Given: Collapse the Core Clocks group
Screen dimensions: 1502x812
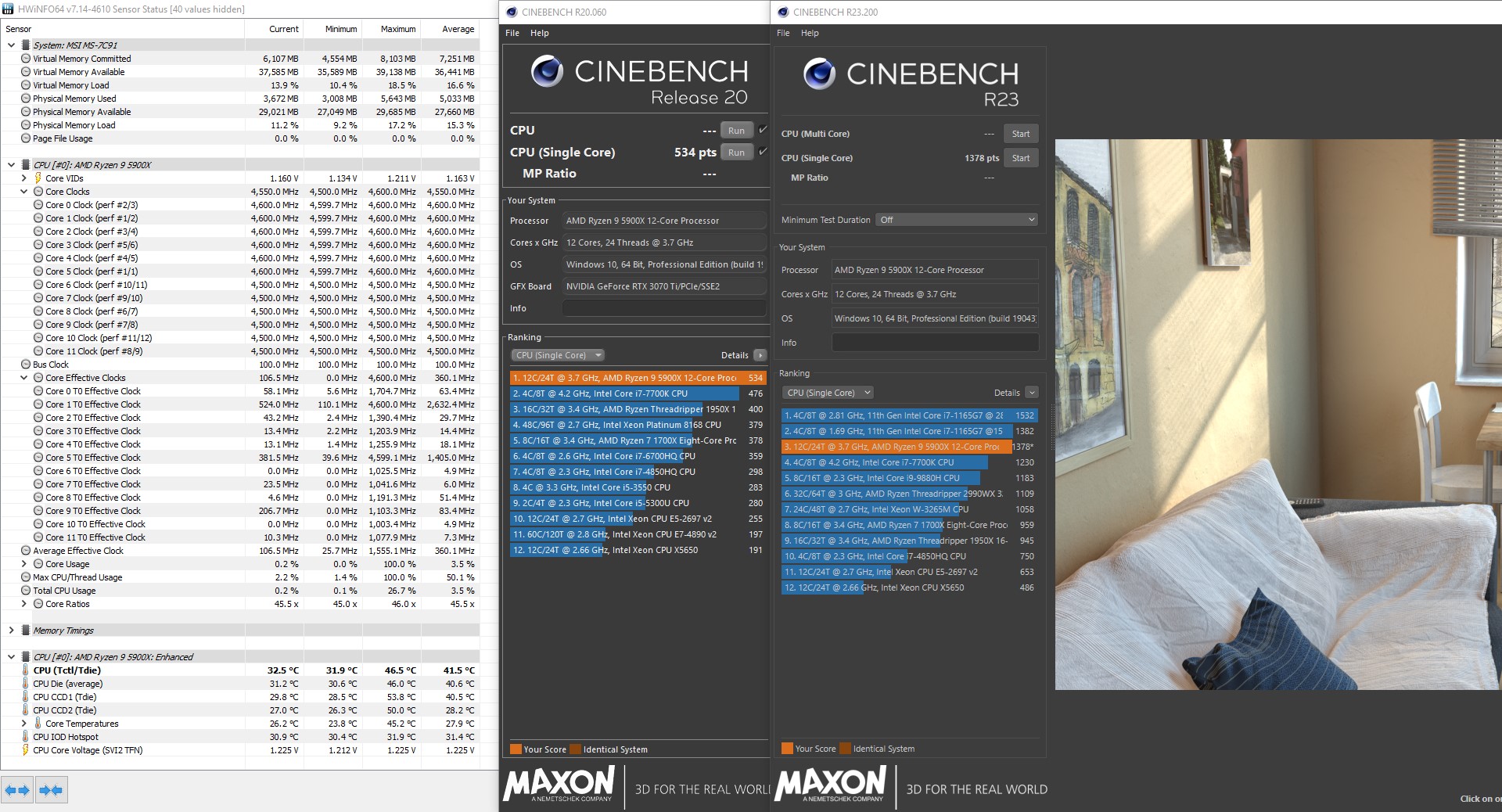Looking at the screenshot, I should pyautogui.click(x=23, y=192).
